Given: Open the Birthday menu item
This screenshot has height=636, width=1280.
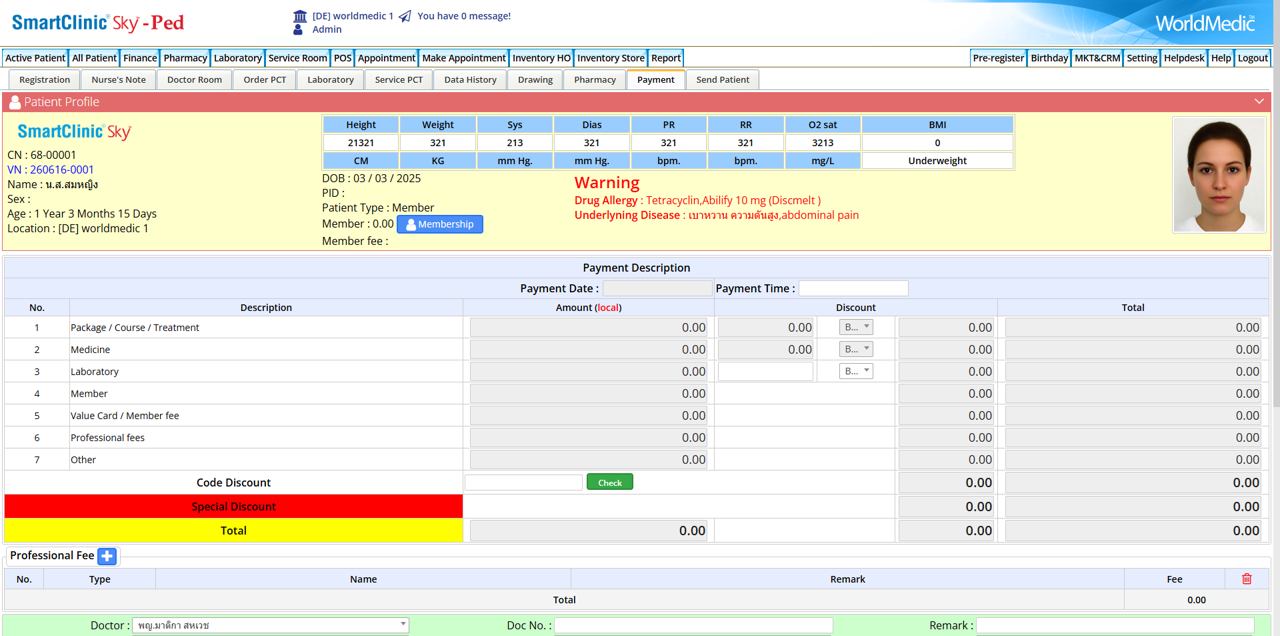Looking at the screenshot, I should click(1049, 58).
